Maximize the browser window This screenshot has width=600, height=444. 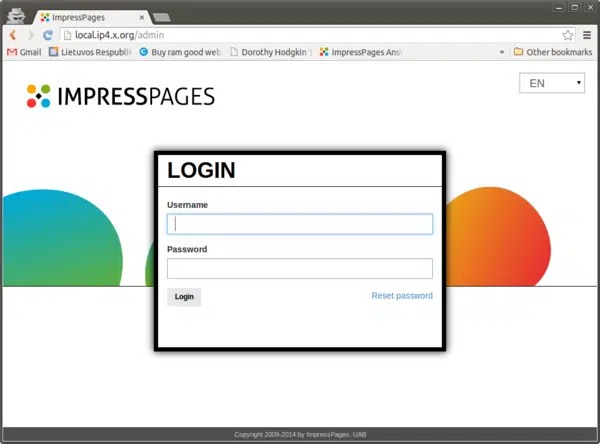(x=575, y=7)
